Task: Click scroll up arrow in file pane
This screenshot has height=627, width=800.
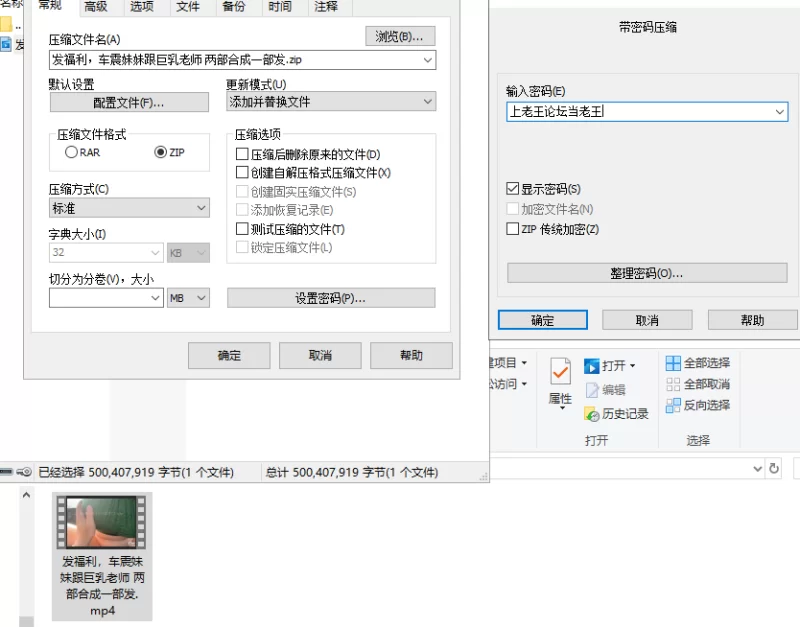Action: click(27, 495)
